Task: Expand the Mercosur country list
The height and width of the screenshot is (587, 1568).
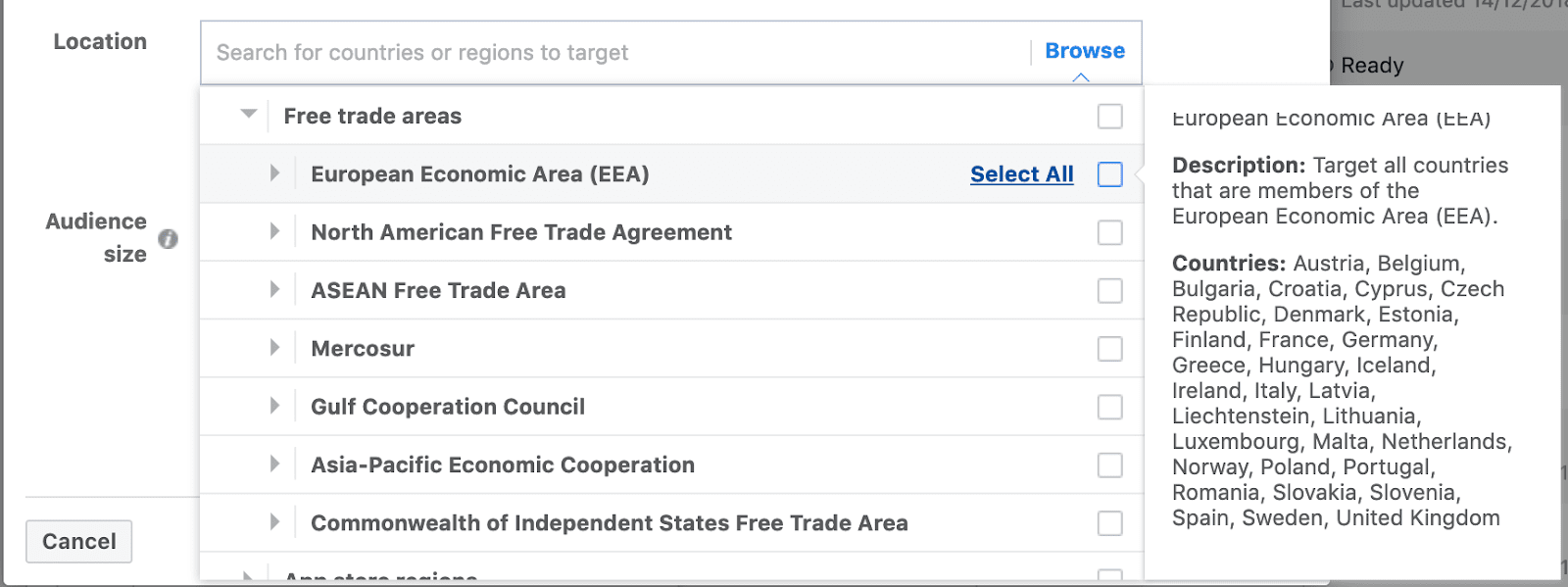Action: (x=274, y=348)
